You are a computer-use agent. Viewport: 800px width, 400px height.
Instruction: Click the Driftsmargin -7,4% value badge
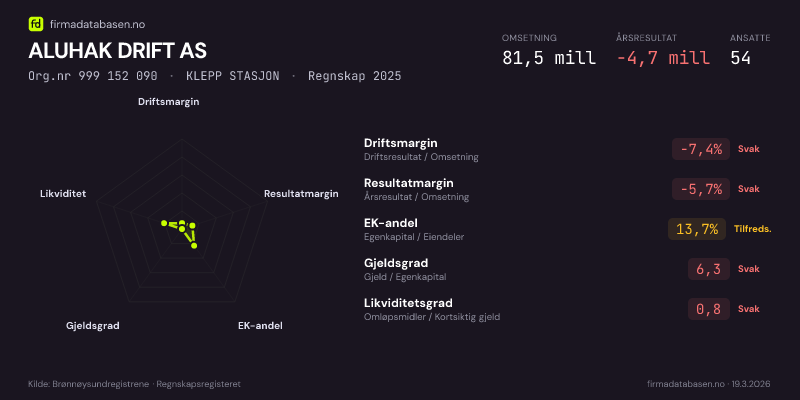click(700, 149)
